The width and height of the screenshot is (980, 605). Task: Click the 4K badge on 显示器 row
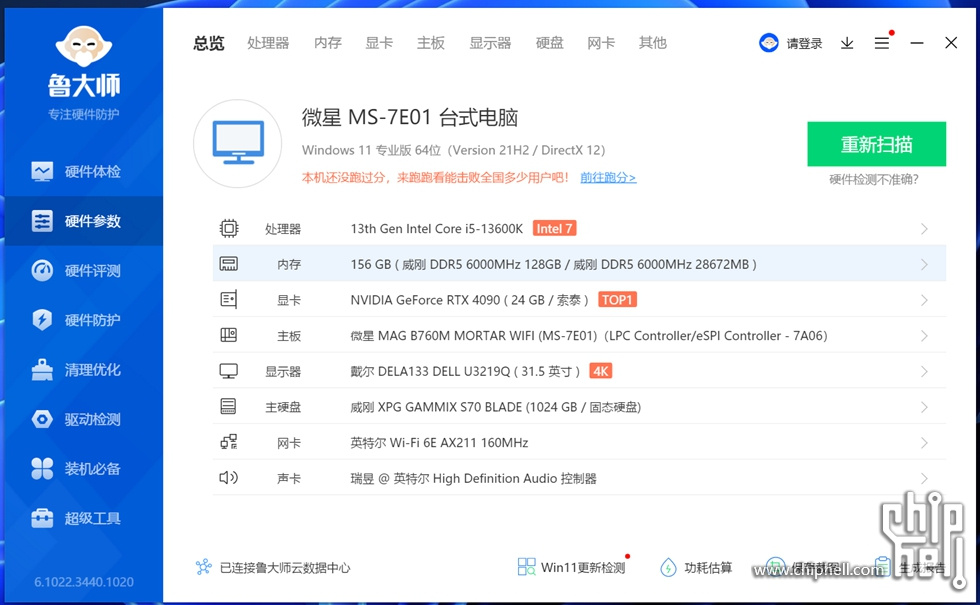click(601, 371)
